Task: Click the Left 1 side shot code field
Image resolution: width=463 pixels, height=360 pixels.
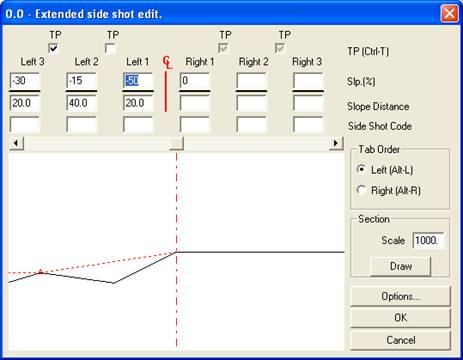Action: [x=138, y=125]
